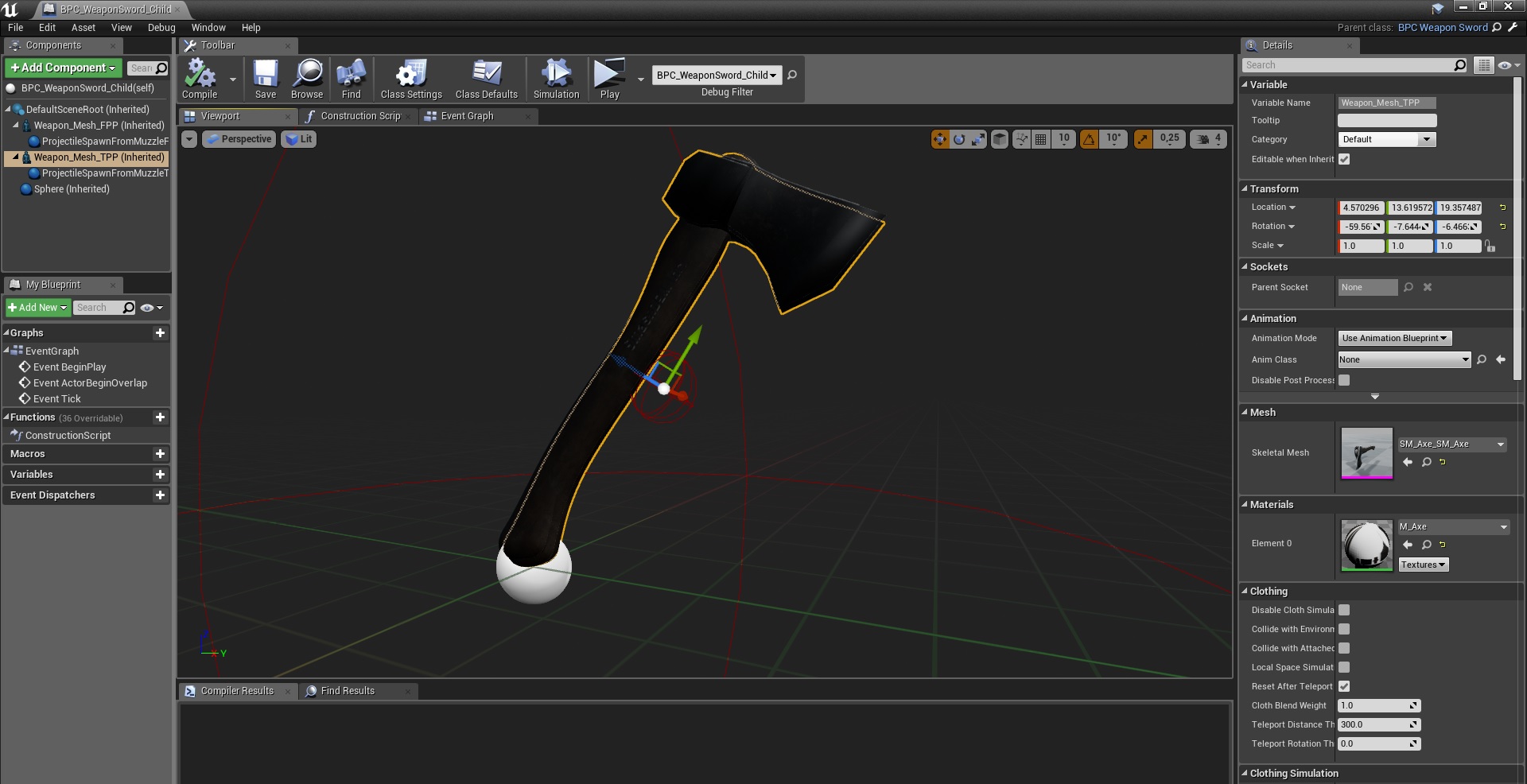This screenshot has width=1527, height=784.
Task: Open the Skeletal Mesh asset dropdown
Action: pyautogui.click(x=1451, y=444)
